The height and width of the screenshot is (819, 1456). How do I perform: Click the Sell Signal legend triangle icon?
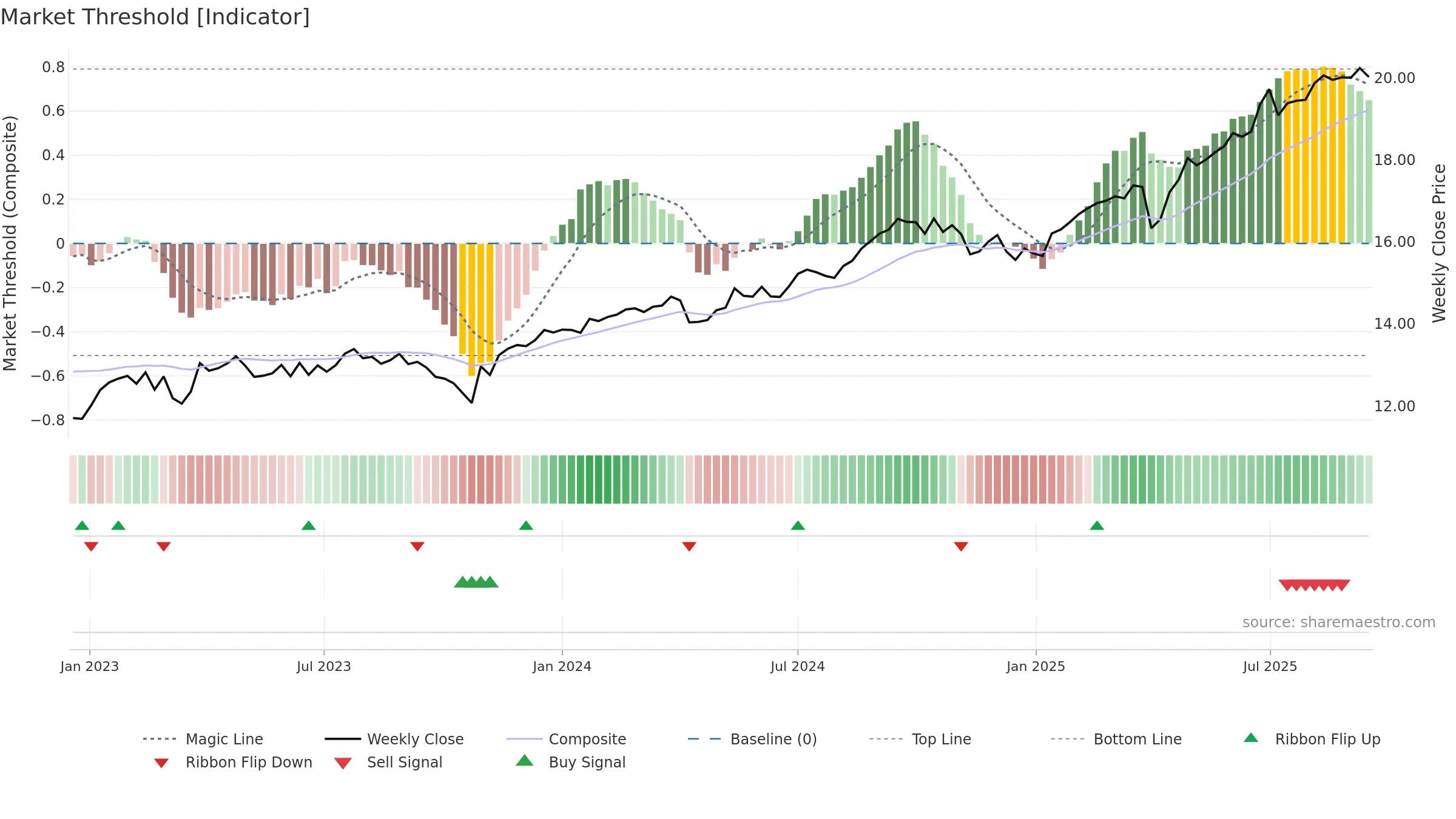tap(343, 763)
